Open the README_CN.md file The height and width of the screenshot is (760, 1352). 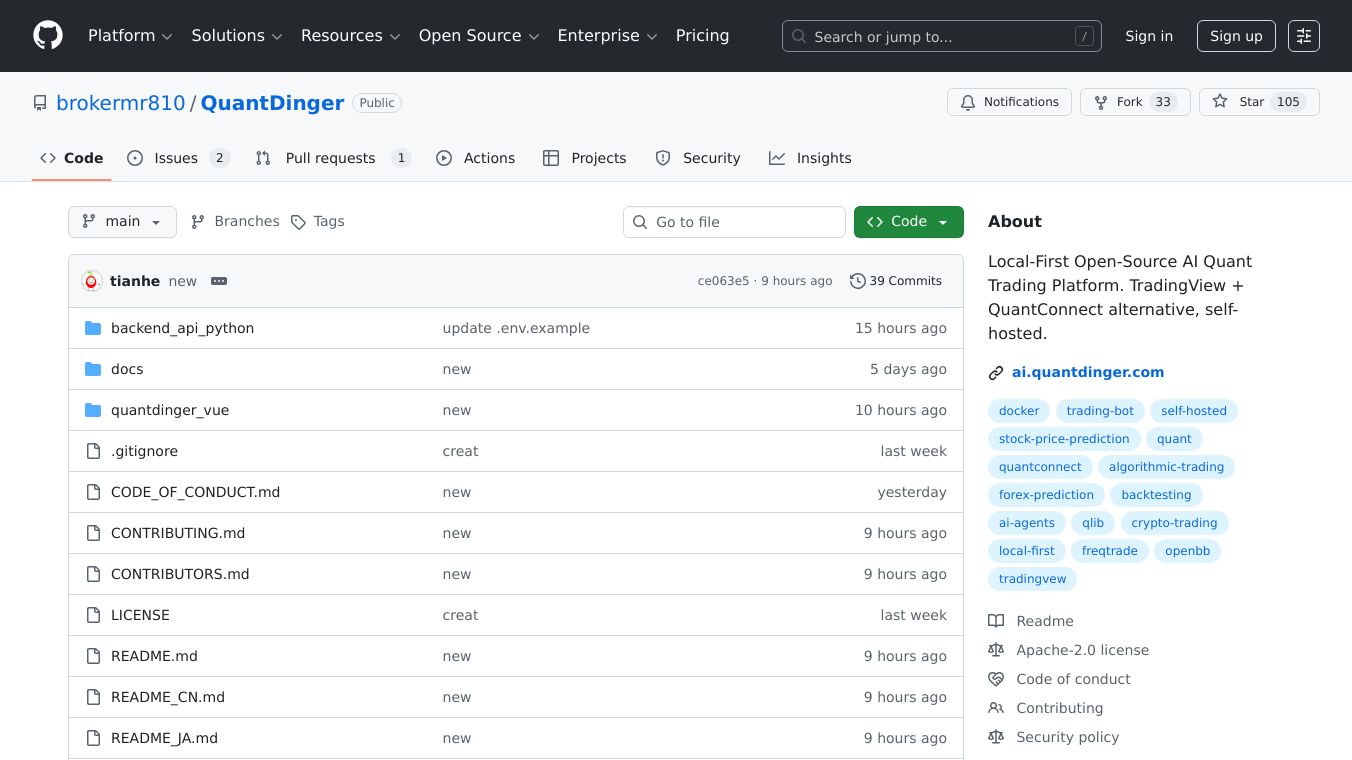pyautogui.click(x=168, y=697)
